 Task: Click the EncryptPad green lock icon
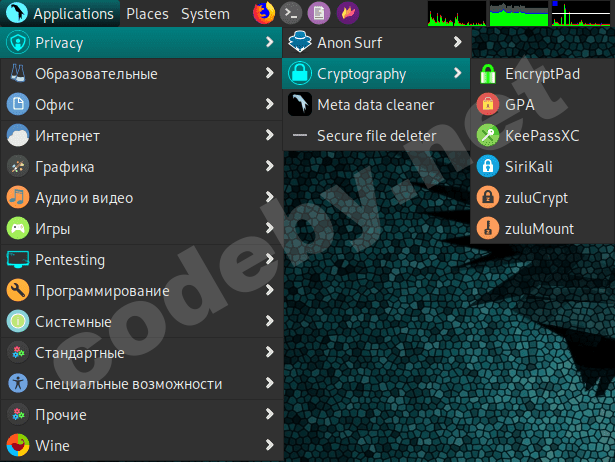point(488,73)
